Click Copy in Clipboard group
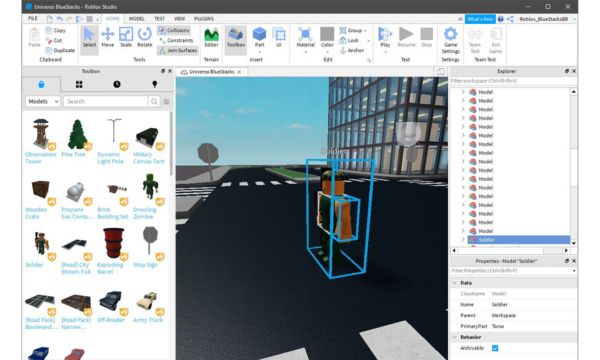Screen dimensions: 600x360 coord(56,30)
